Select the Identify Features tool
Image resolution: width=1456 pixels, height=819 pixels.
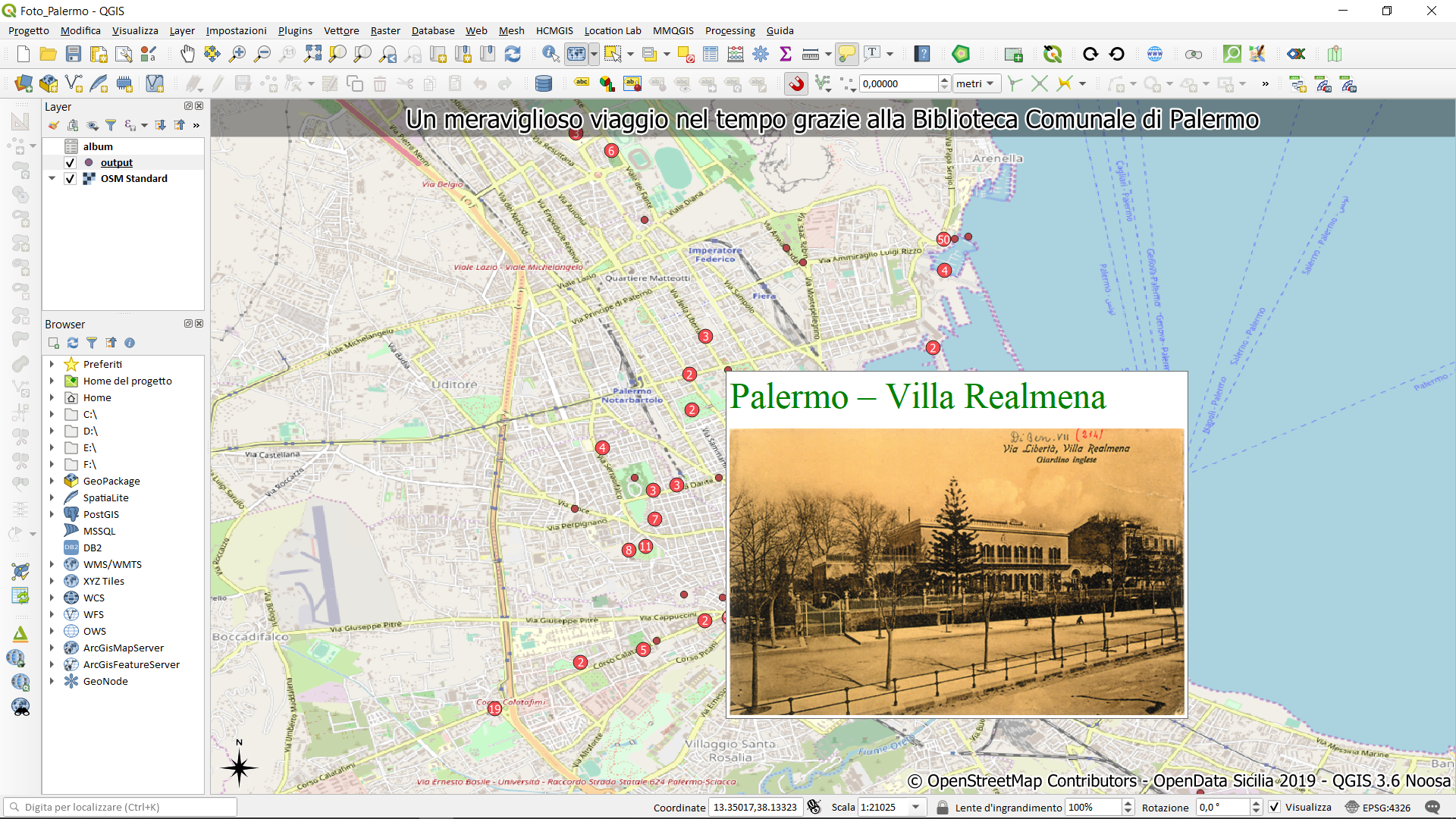(x=551, y=54)
